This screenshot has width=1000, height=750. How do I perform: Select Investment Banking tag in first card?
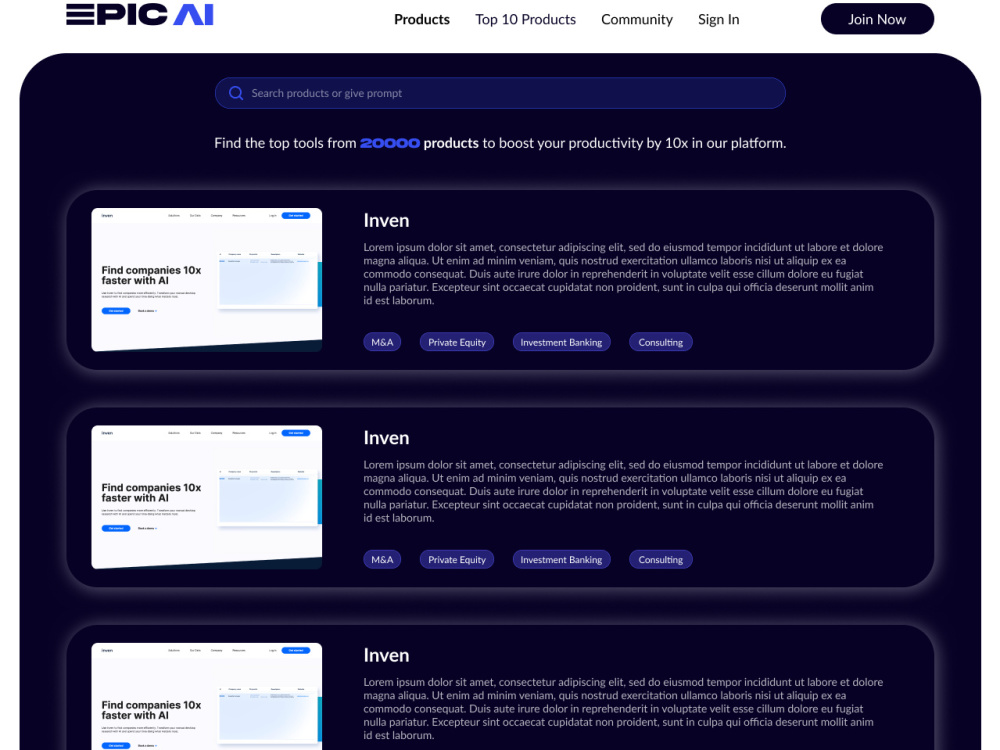click(x=561, y=342)
